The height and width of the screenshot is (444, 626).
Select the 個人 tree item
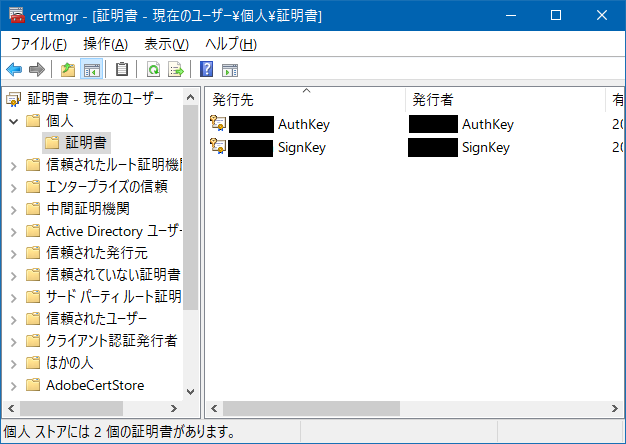coord(59,121)
